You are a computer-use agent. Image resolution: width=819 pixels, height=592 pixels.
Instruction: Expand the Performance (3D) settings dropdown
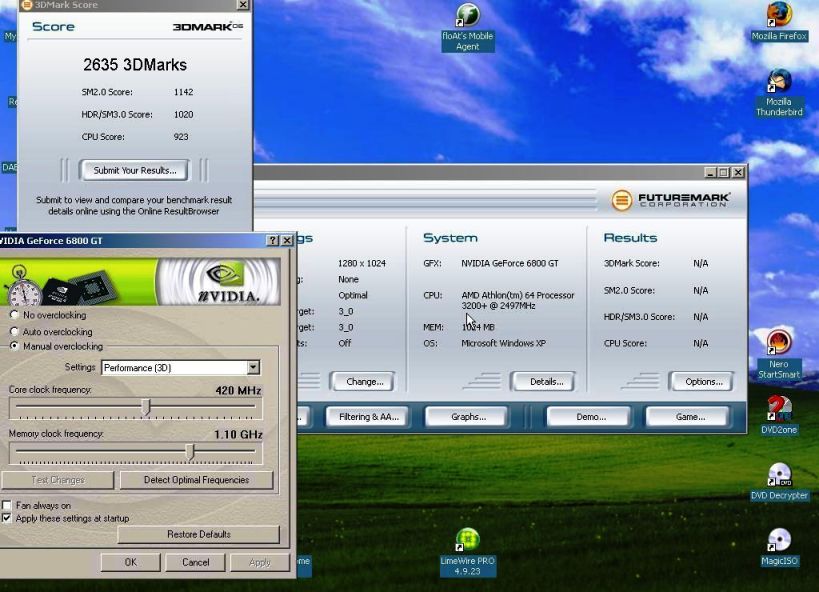pyautogui.click(x=253, y=368)
